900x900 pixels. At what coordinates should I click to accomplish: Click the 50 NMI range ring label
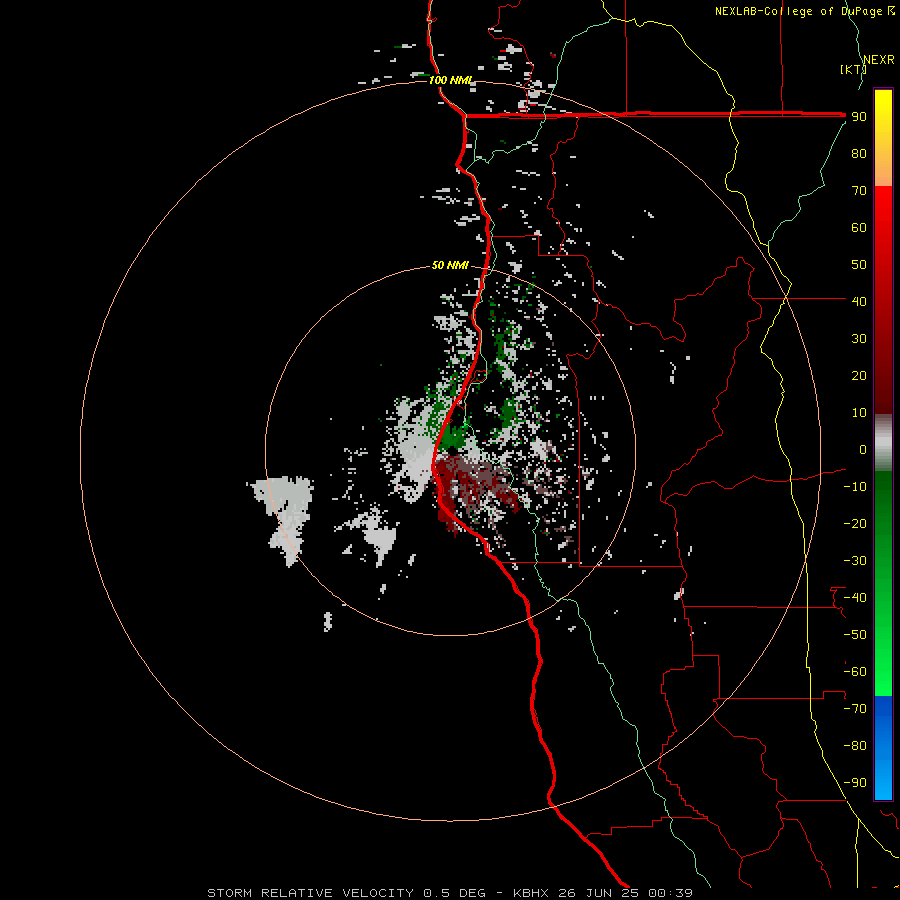coord(450,265)
